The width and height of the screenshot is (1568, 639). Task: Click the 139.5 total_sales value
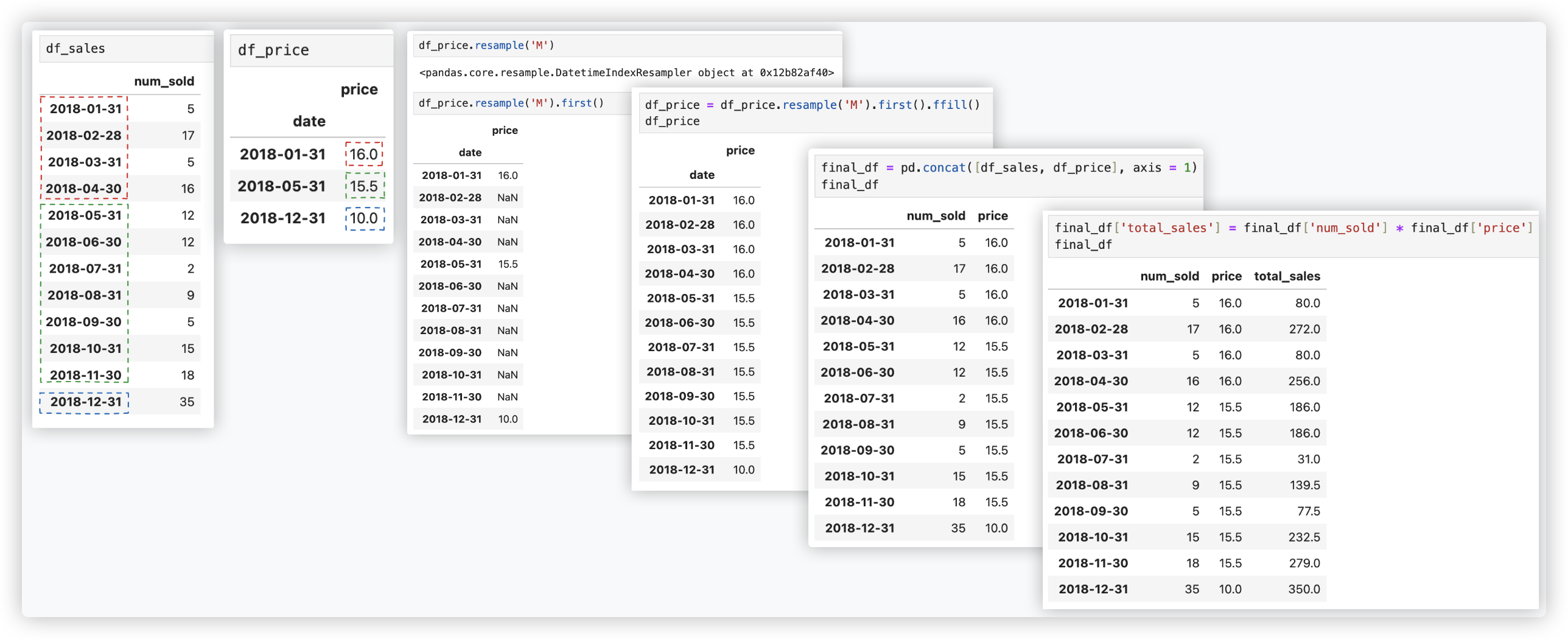coord(1304,485)
